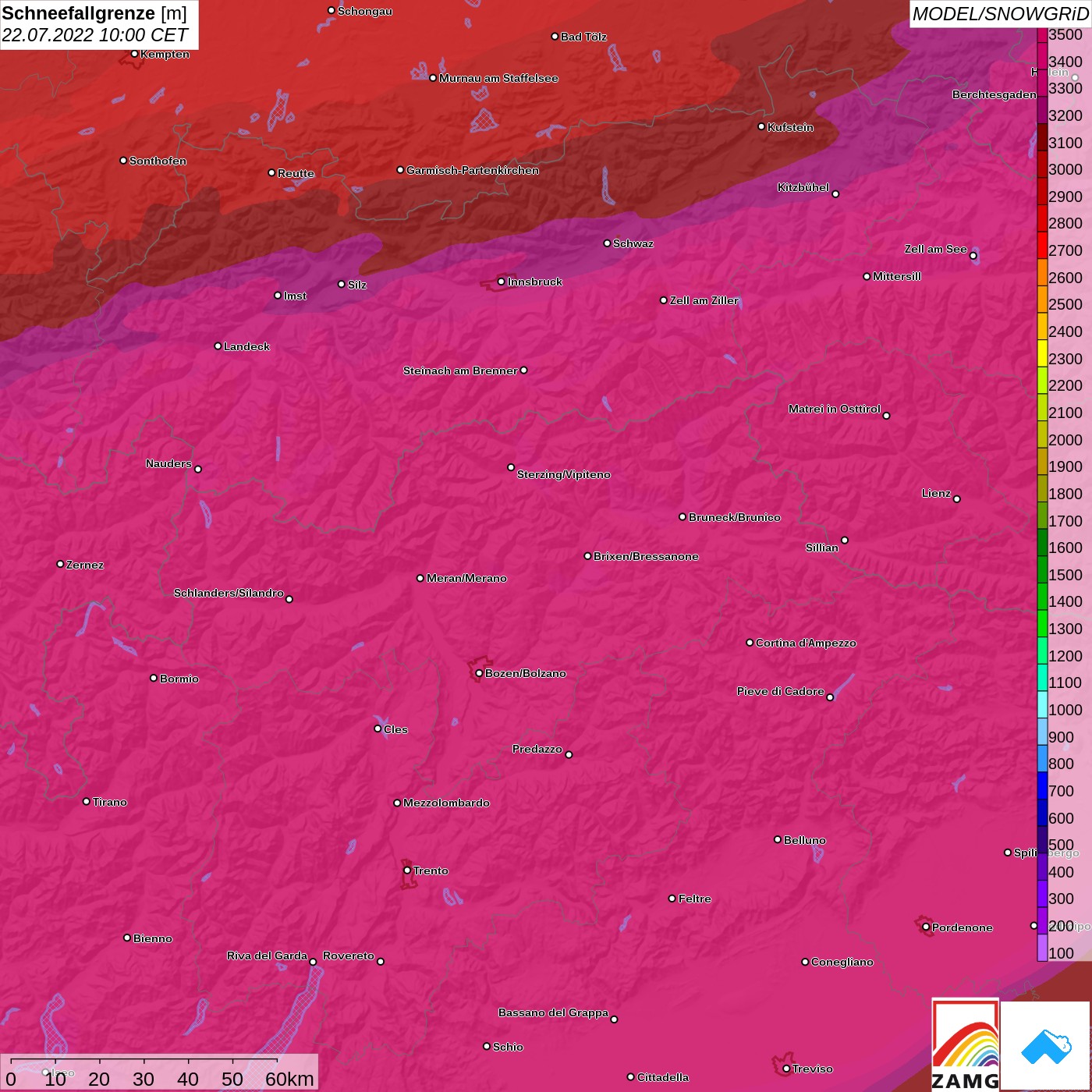1092x1092 pixels.
Task: Click the Landeck town label
Action: tap(246, 346)
